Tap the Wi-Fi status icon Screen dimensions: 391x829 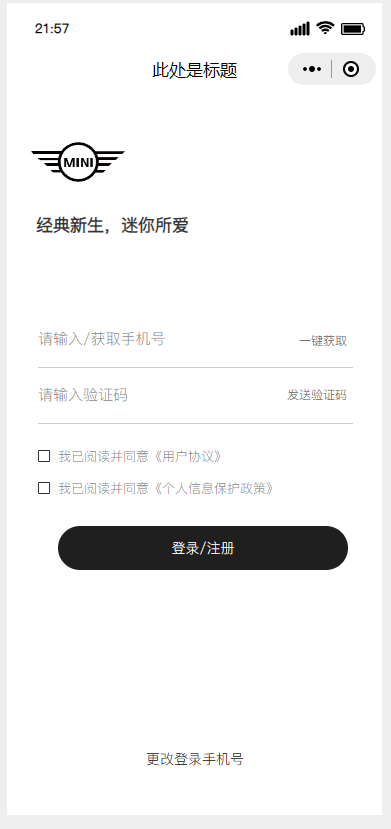(325, 28)
